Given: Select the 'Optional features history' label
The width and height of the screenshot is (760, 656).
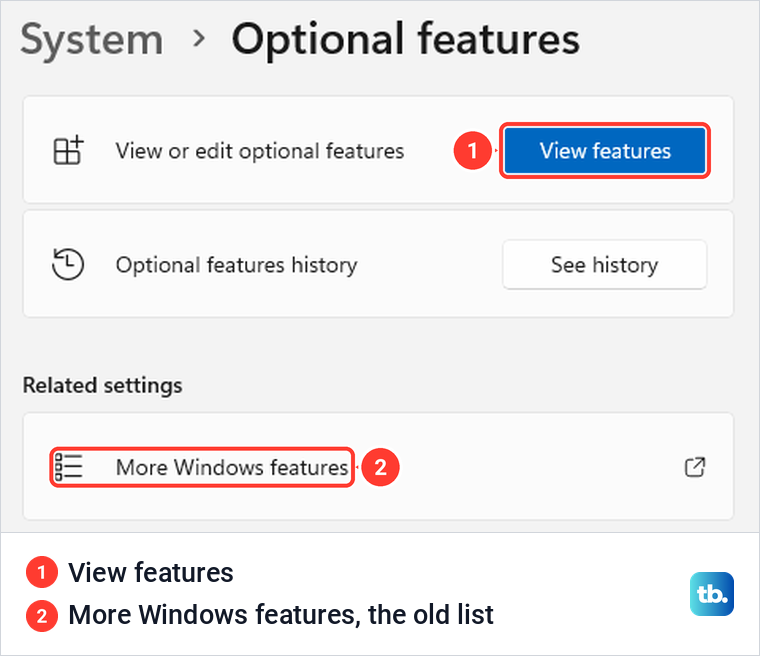Looking at the screenshot, I should [x=237, y=265].
